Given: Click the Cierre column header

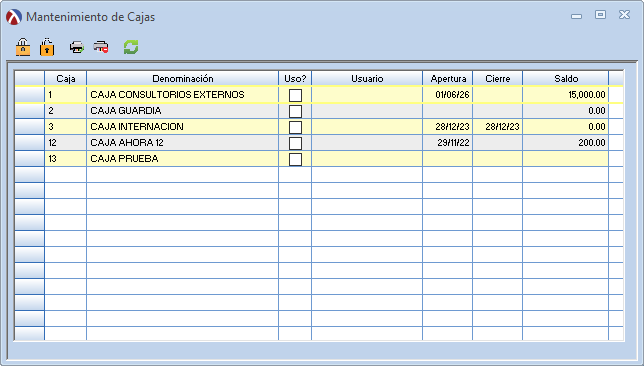Looking at the screenshot, I should [x=497, y=78].
